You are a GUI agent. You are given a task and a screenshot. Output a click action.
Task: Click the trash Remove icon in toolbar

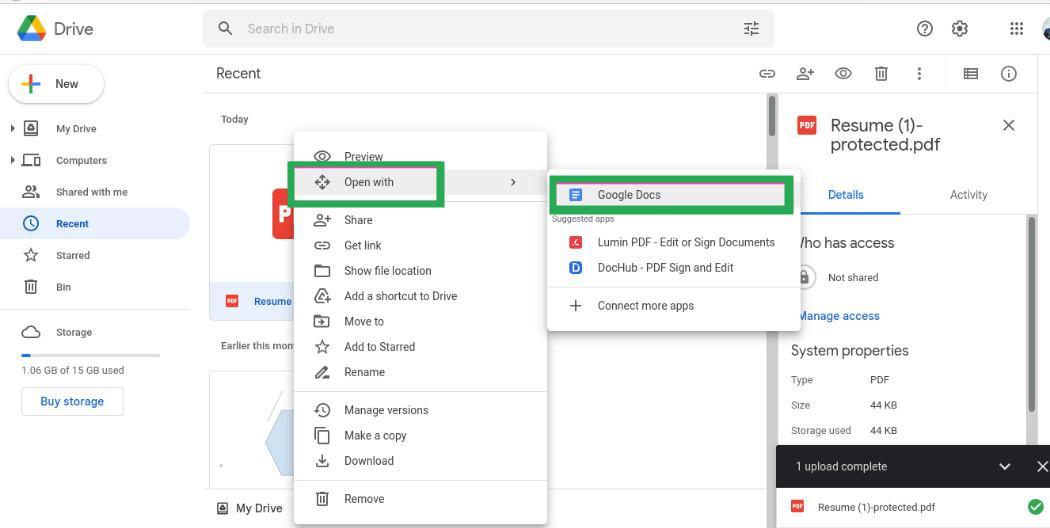click(x=881, y=74)
